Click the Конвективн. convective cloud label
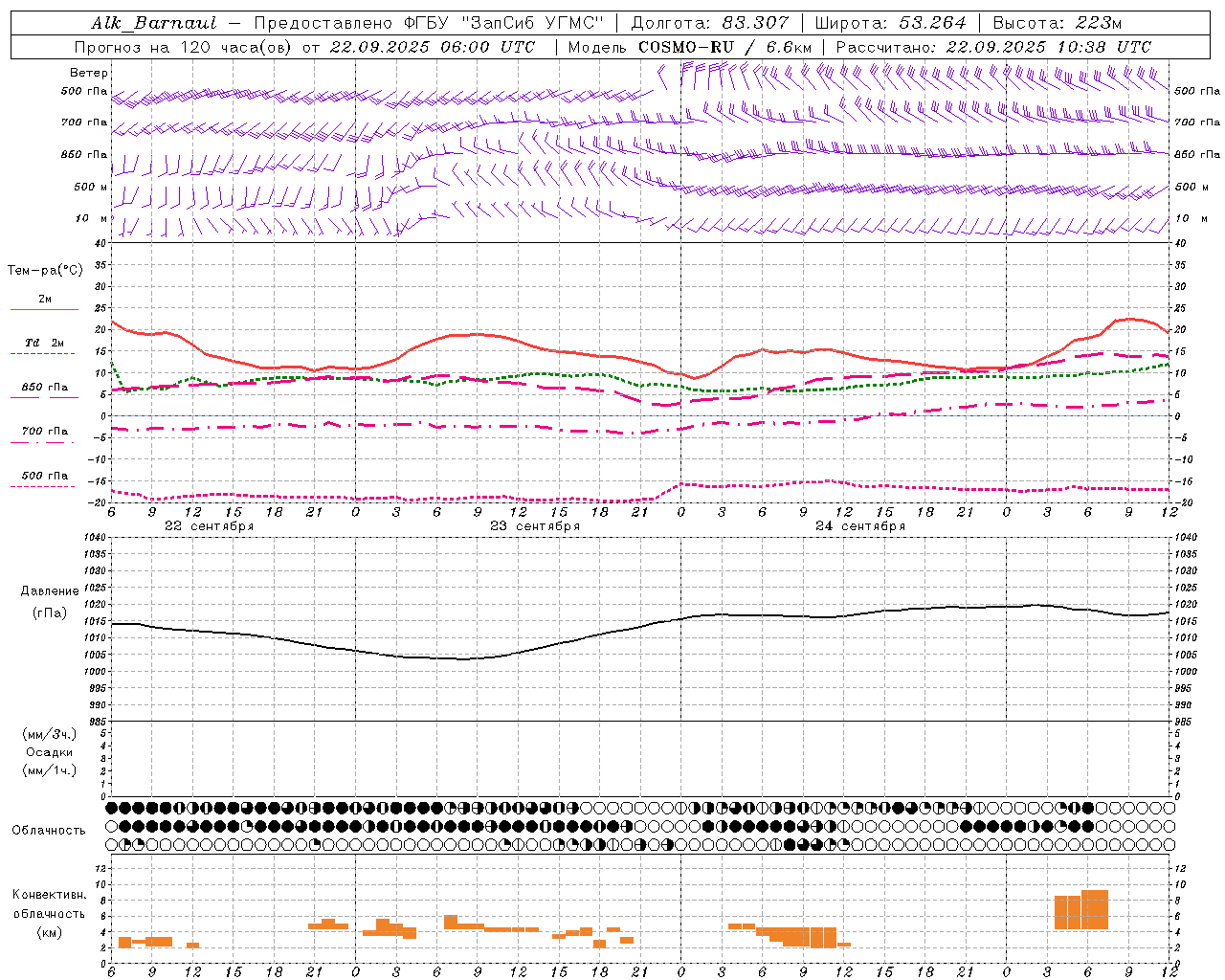The width and height of the screenshot is (1225, 980). [49, 895]
